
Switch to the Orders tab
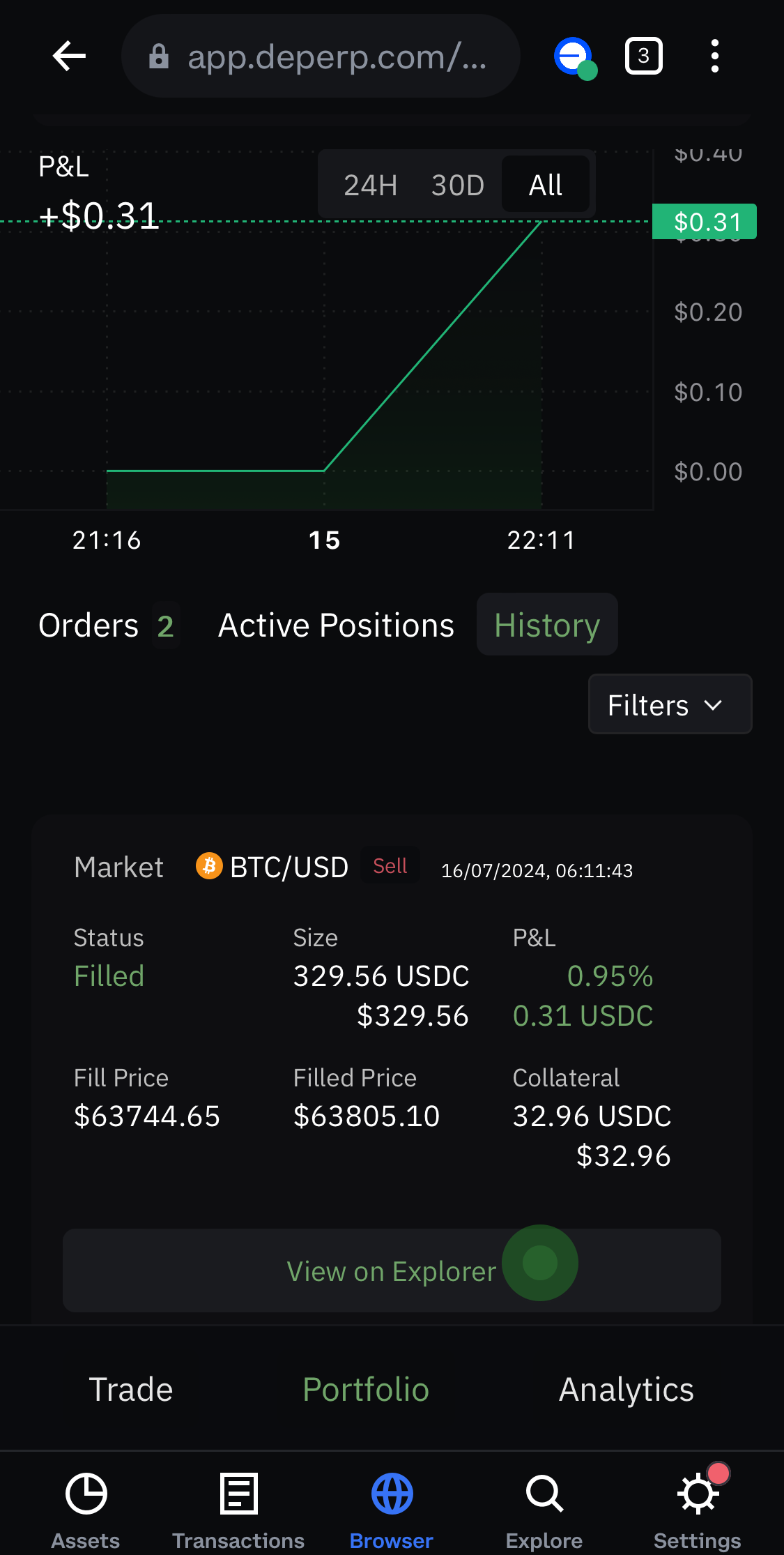[x=109, y=625]
